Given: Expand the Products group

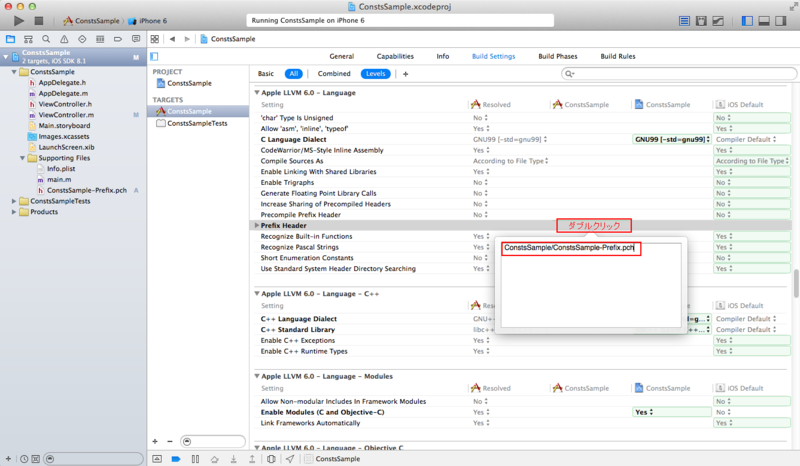Looking at the screenshot, I should [14, 212].
